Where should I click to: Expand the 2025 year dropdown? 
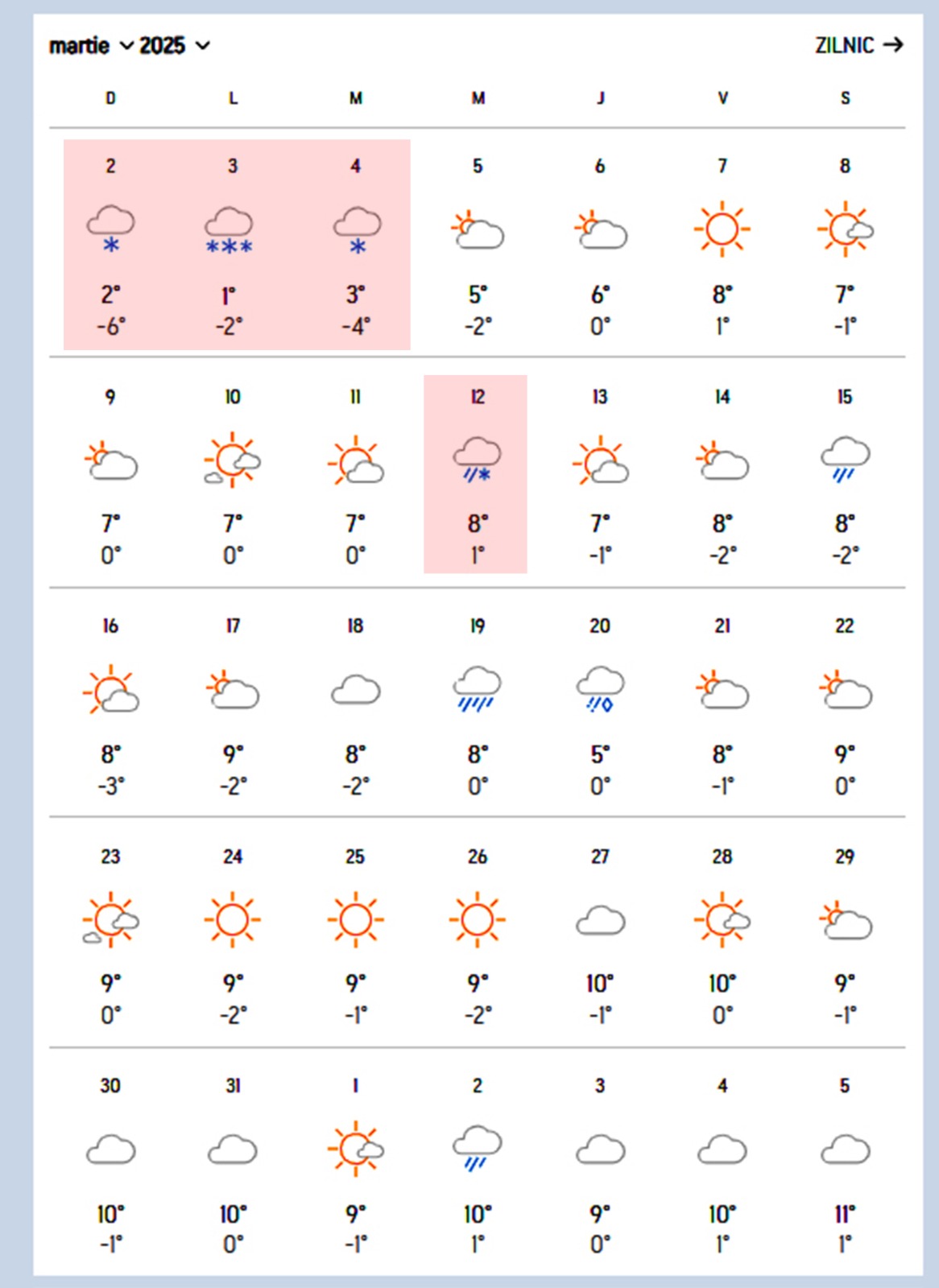click(x=174, y=46)
